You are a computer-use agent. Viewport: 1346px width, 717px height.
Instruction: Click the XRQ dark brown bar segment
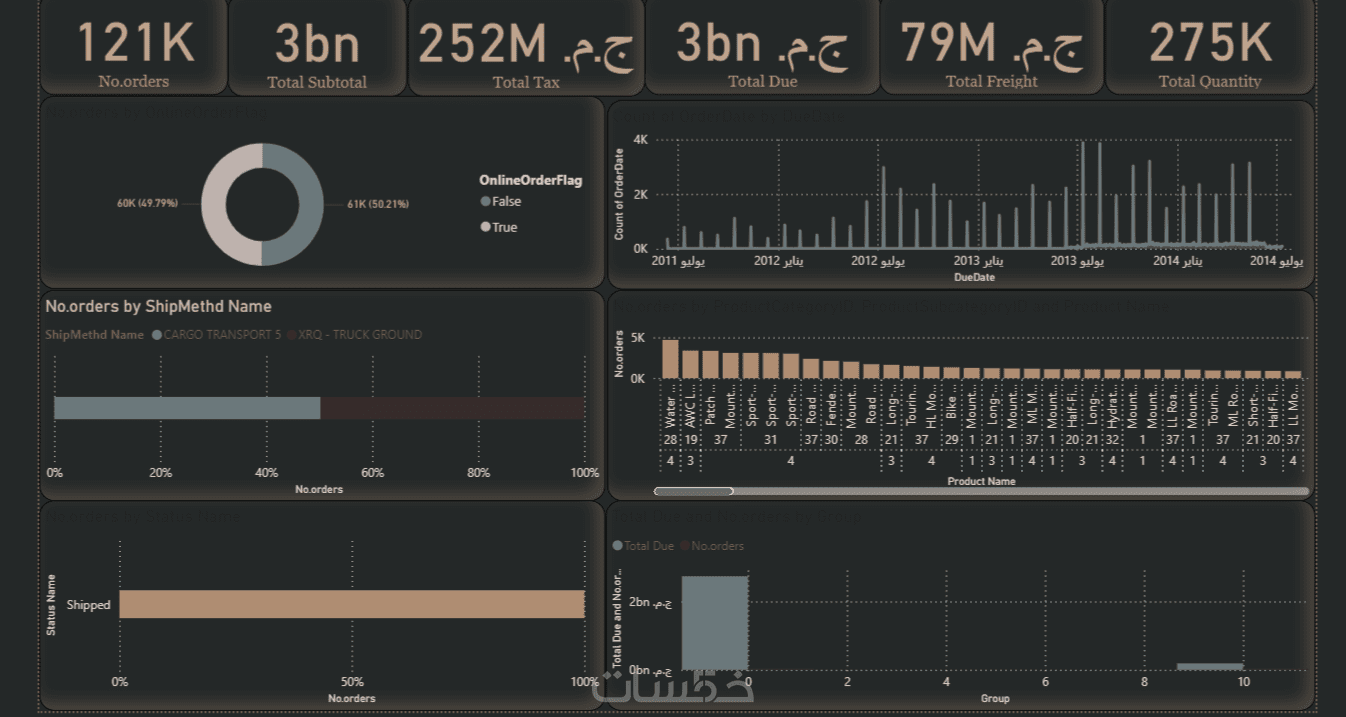click(x=452, y=408)
